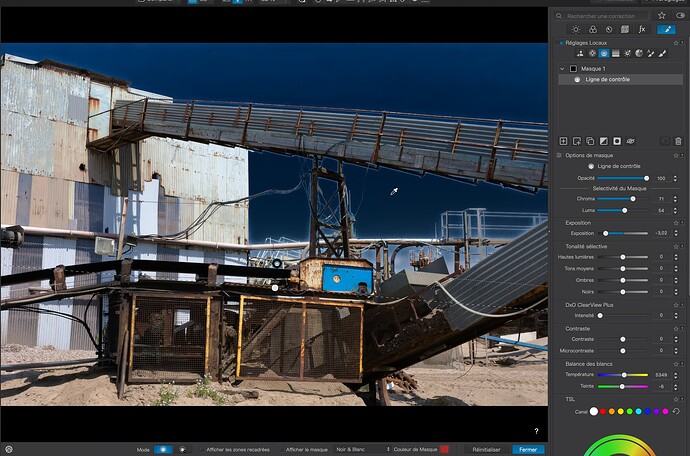690x456 pixels.
Task: Adjust the Chroma selectivity slider
Action: click(622, 199)
